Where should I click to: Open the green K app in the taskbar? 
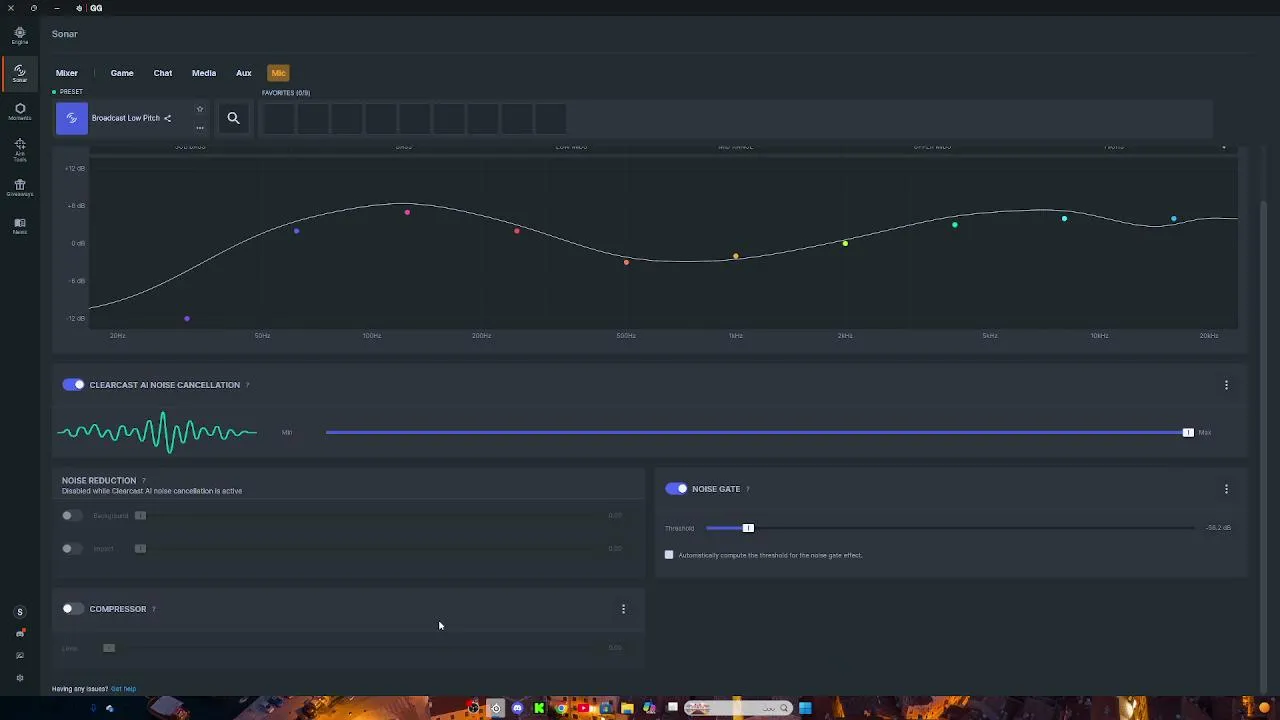539,709
